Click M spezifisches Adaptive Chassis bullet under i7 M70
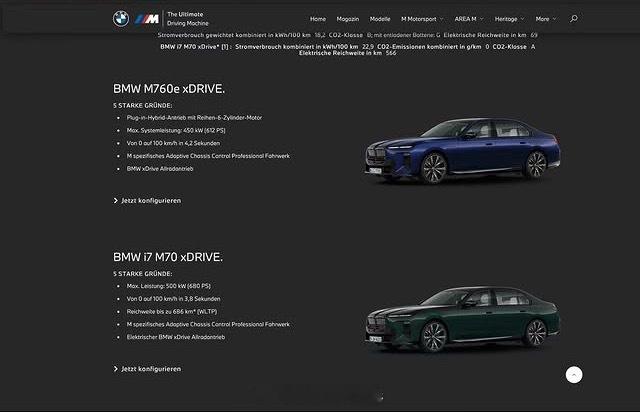Image resolution: width=640 pixels, height=412 pixels. (208, 324)
